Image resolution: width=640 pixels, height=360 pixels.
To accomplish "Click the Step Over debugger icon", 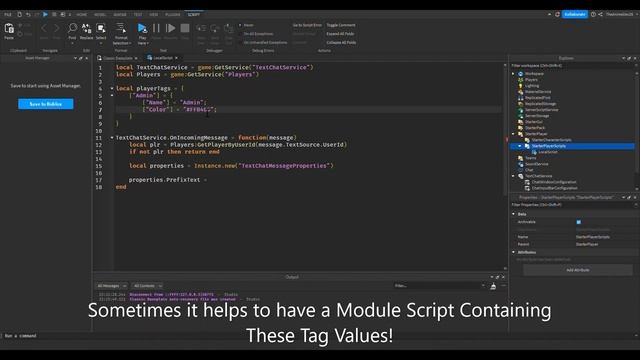I will 215,28.
